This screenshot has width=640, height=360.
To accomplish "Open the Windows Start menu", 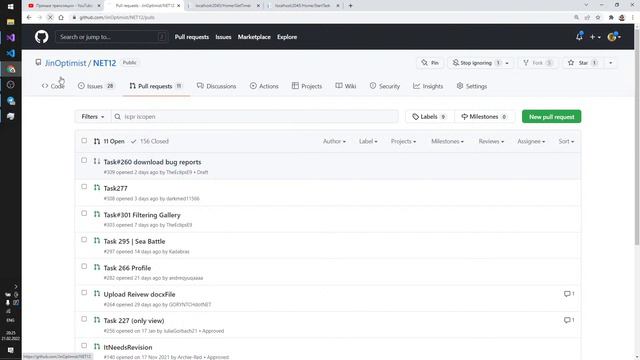I will (11, 7).
